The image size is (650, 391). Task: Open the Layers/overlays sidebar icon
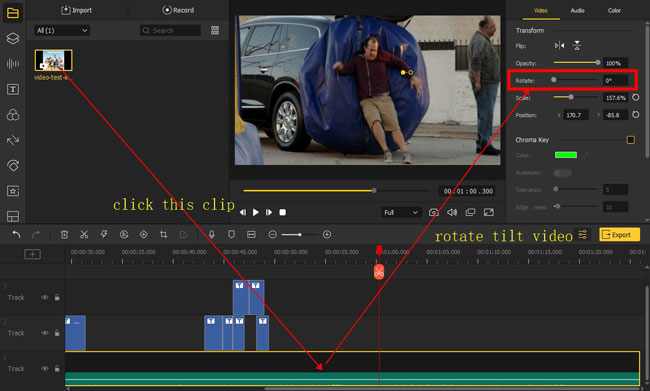click(x=13, y=38)
